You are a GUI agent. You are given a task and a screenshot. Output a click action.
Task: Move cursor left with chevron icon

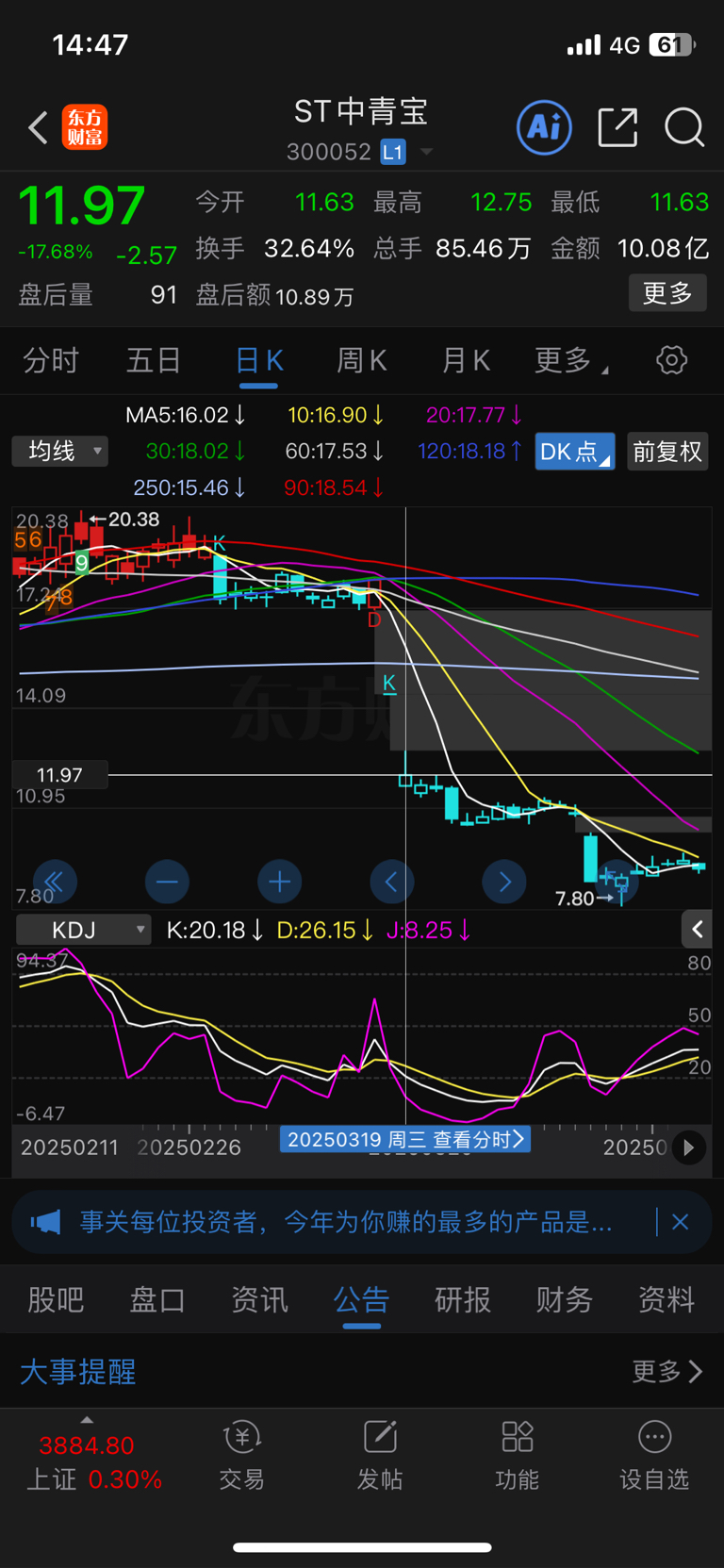point(391,883)
